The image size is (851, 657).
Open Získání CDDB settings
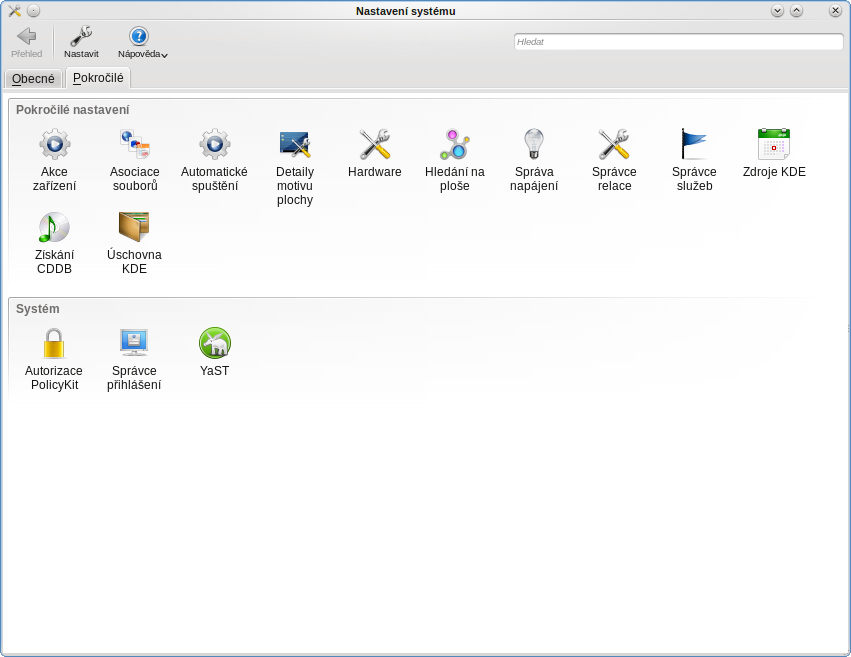point(54,243)
